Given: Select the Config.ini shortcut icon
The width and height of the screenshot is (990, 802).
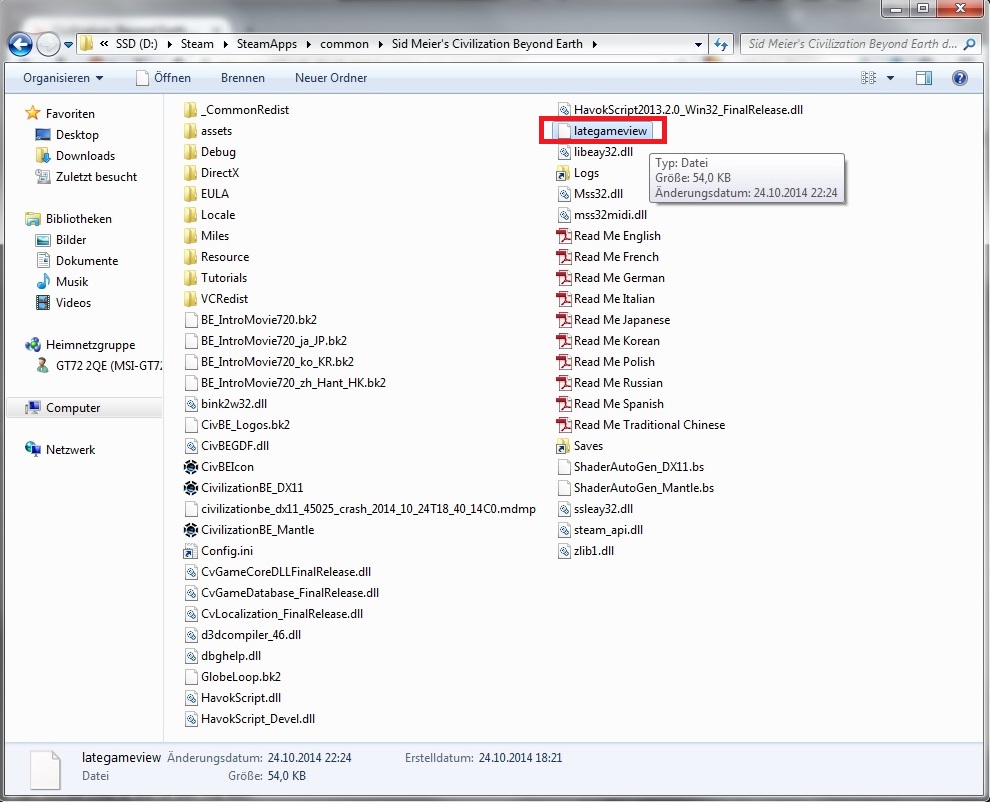Looking at the screenshot, I should [191, 551].
